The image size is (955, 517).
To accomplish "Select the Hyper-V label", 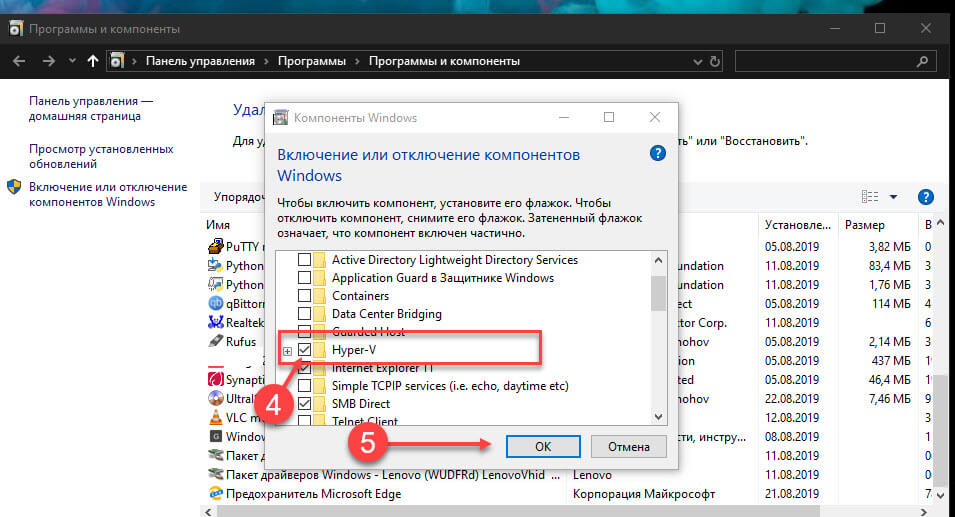I will pyautogui.click(x=354, y=350).
